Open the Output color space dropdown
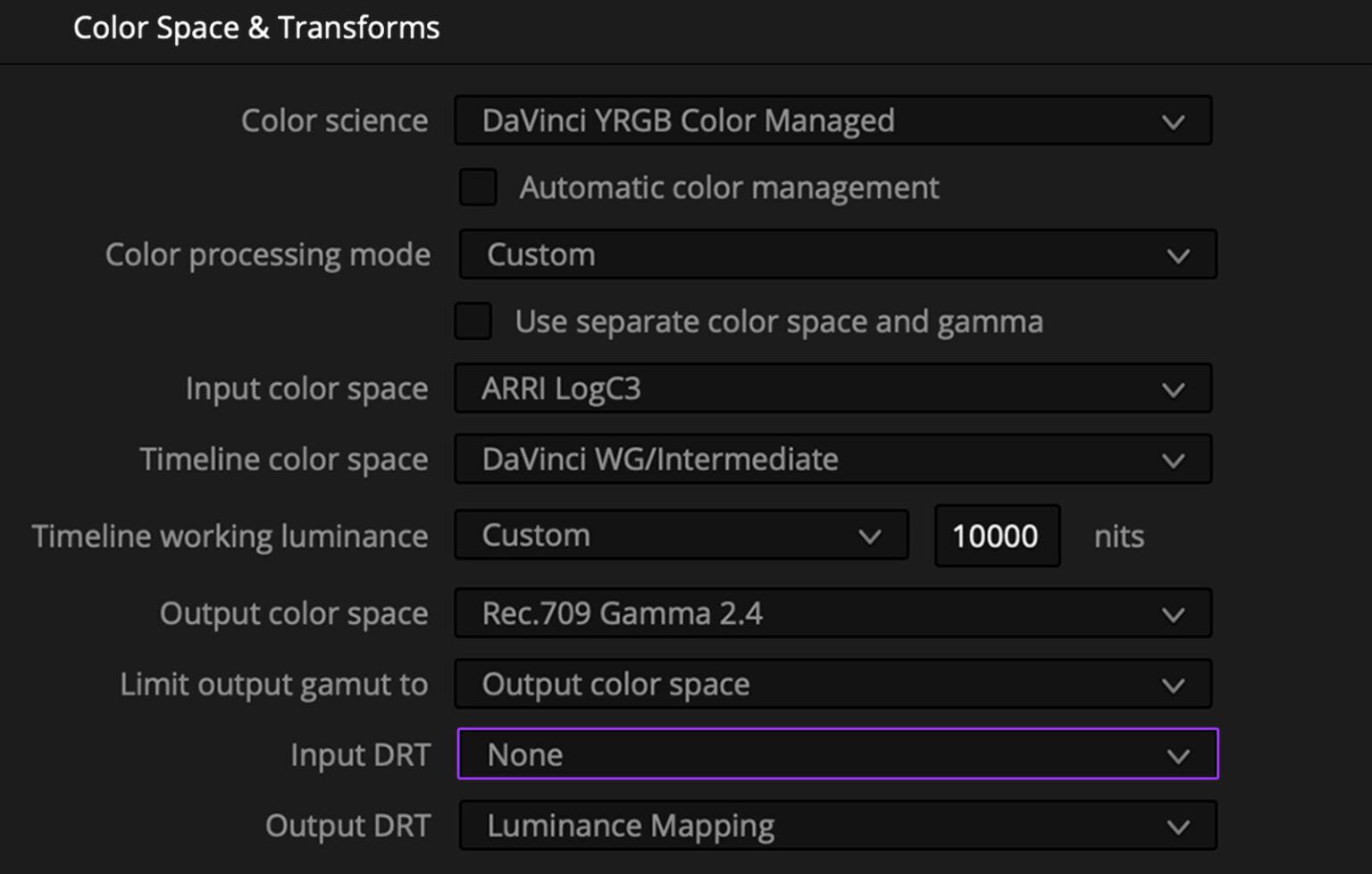The height and width of the screenshot is (874, 1372). point(831,613)
